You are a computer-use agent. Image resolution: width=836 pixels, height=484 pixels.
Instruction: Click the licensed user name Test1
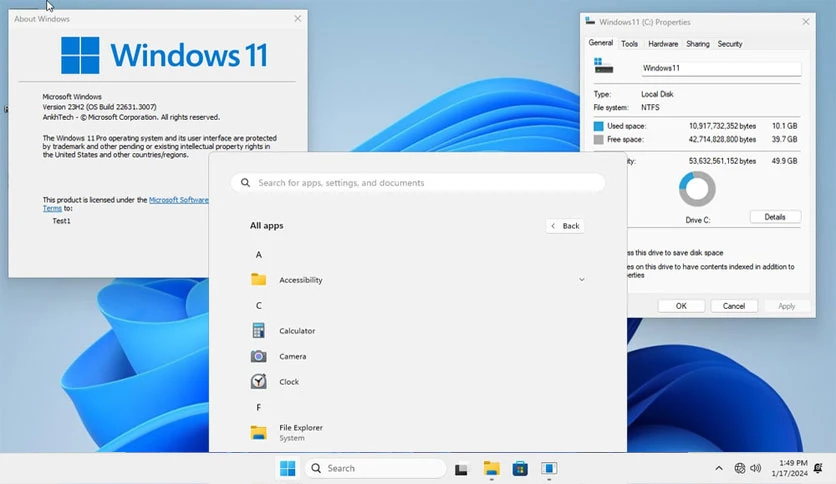(x=61, y=221)
